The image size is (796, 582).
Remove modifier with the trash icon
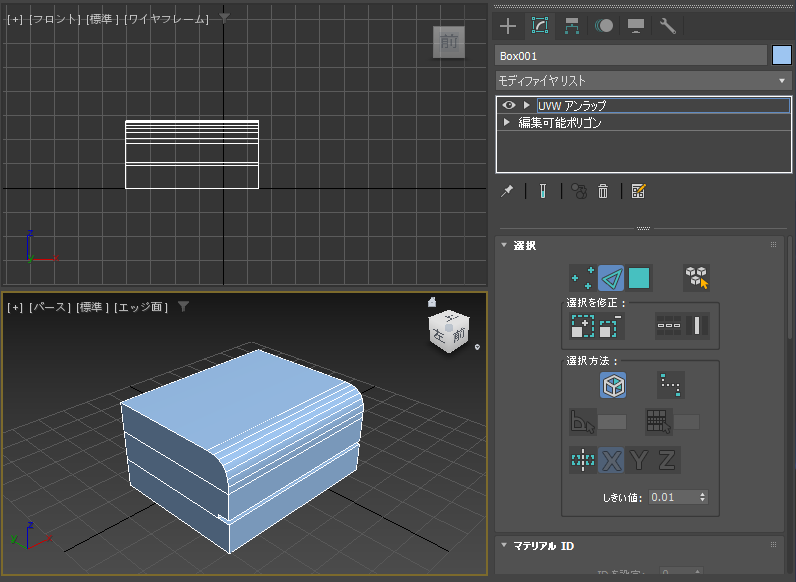click(603, 191)
